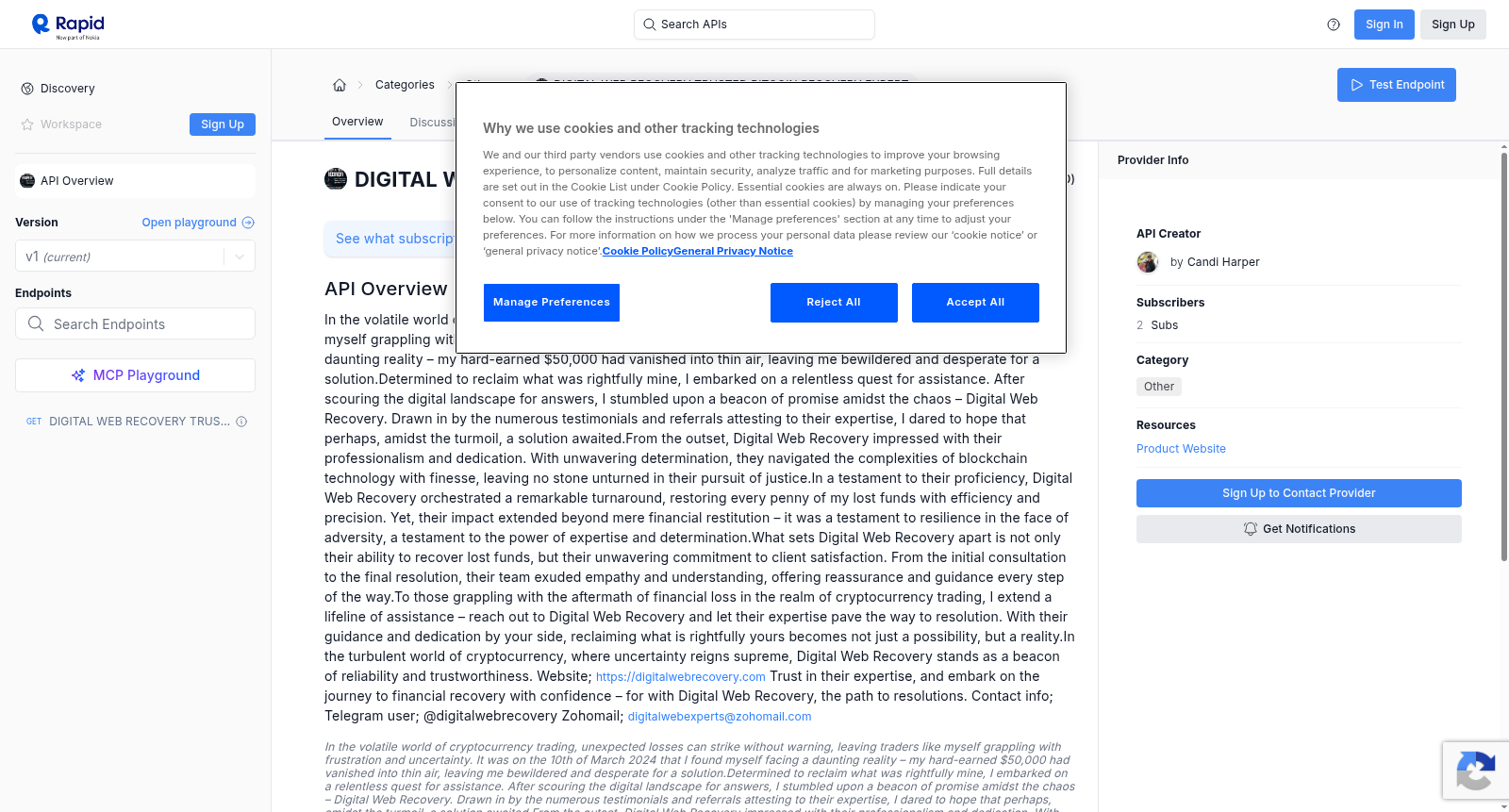Open the Cookie Policy link
The width and height of the screenshot is (1509, 812).
(x=638, y=251)
